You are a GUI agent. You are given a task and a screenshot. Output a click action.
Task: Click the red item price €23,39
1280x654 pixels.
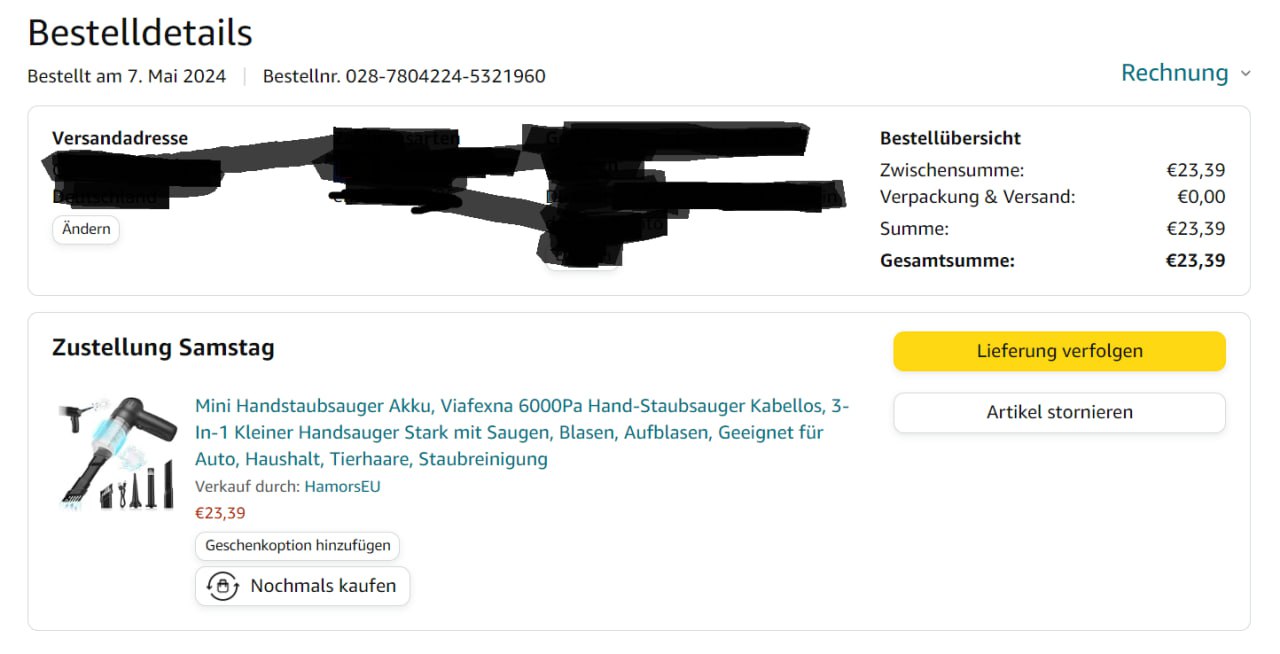[220, 513]
